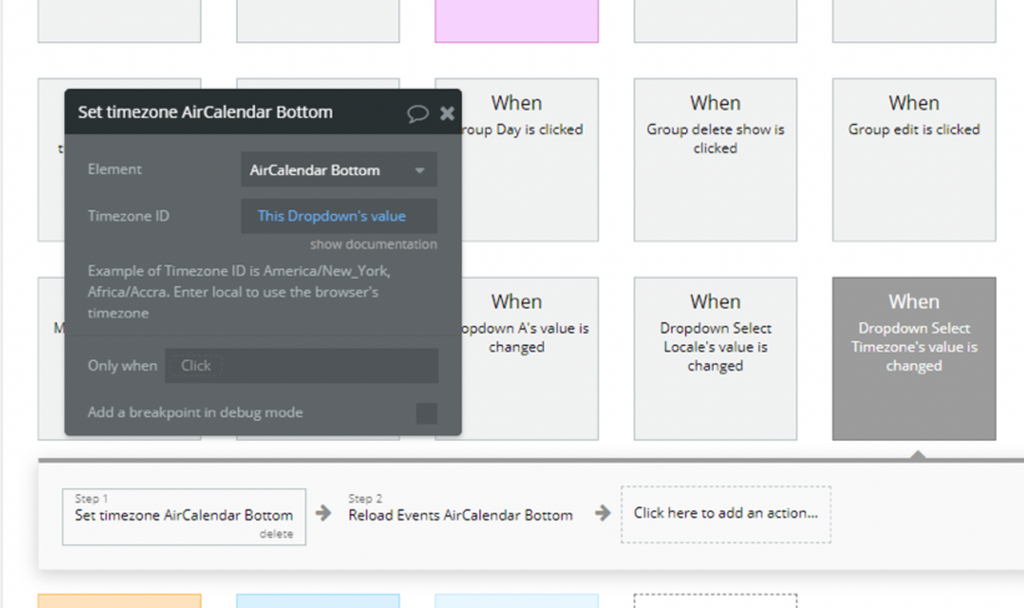Screen dimensions: 1024x608
Task: Click here to add an action
Action: click(x=725, y=513)
